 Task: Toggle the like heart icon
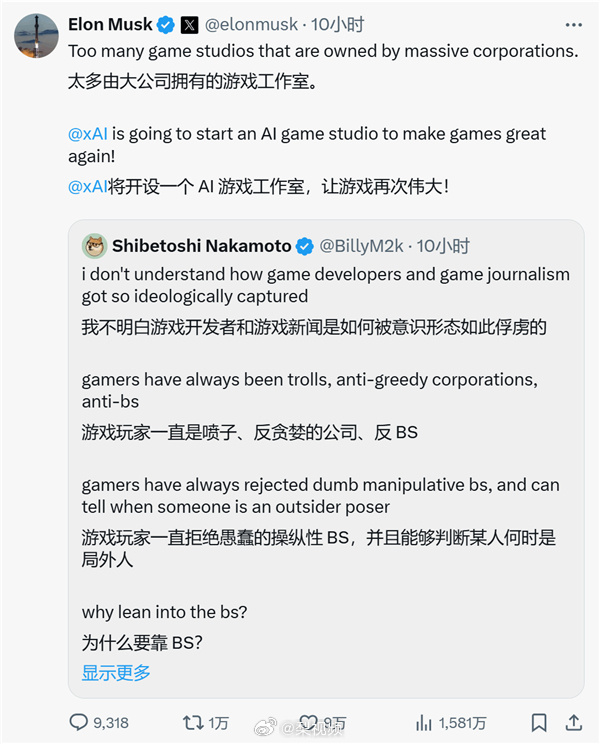[x=309, y=723]
